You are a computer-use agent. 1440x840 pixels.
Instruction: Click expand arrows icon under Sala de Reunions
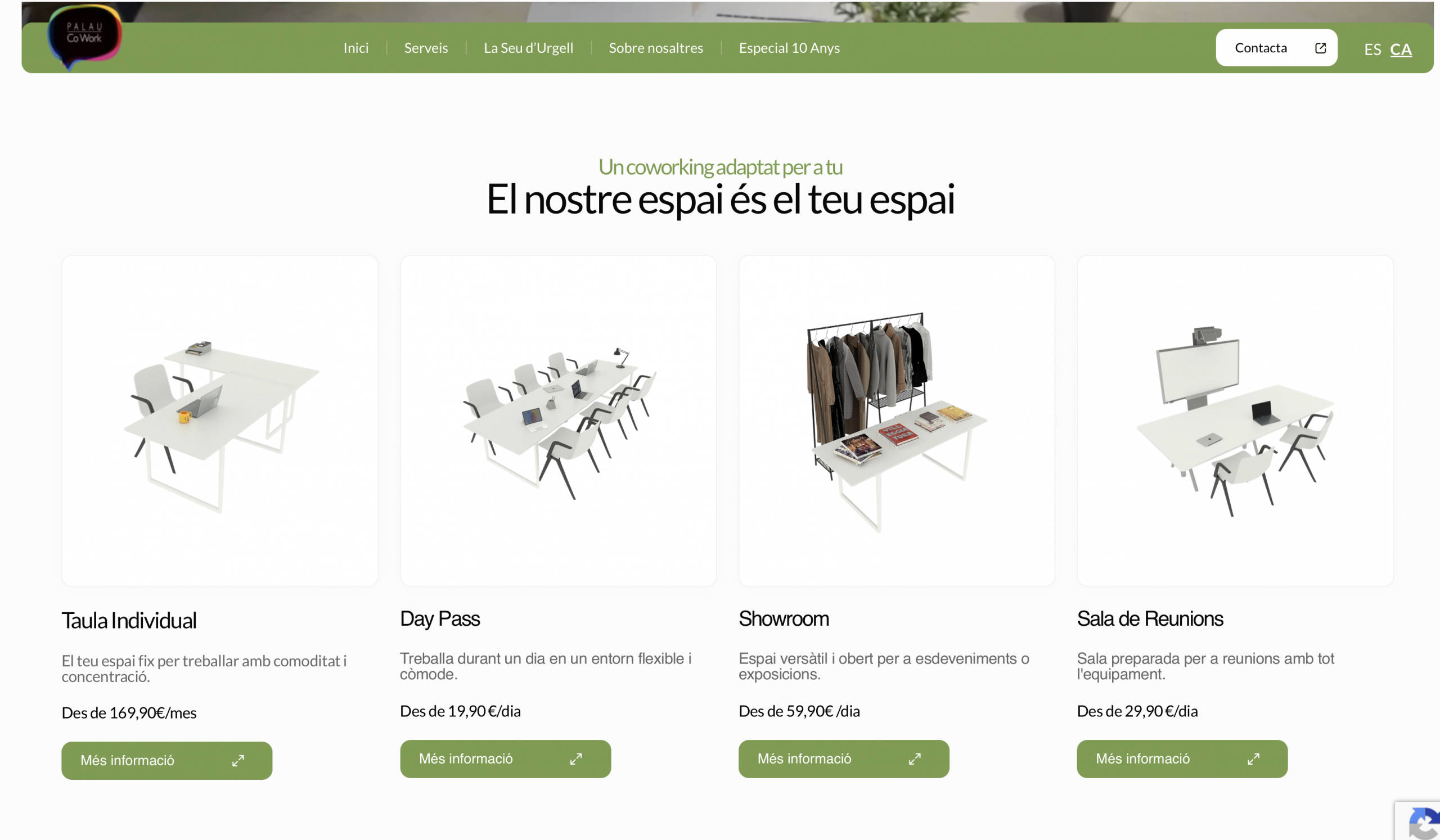pyautogui.click(x=1254, y=759)
